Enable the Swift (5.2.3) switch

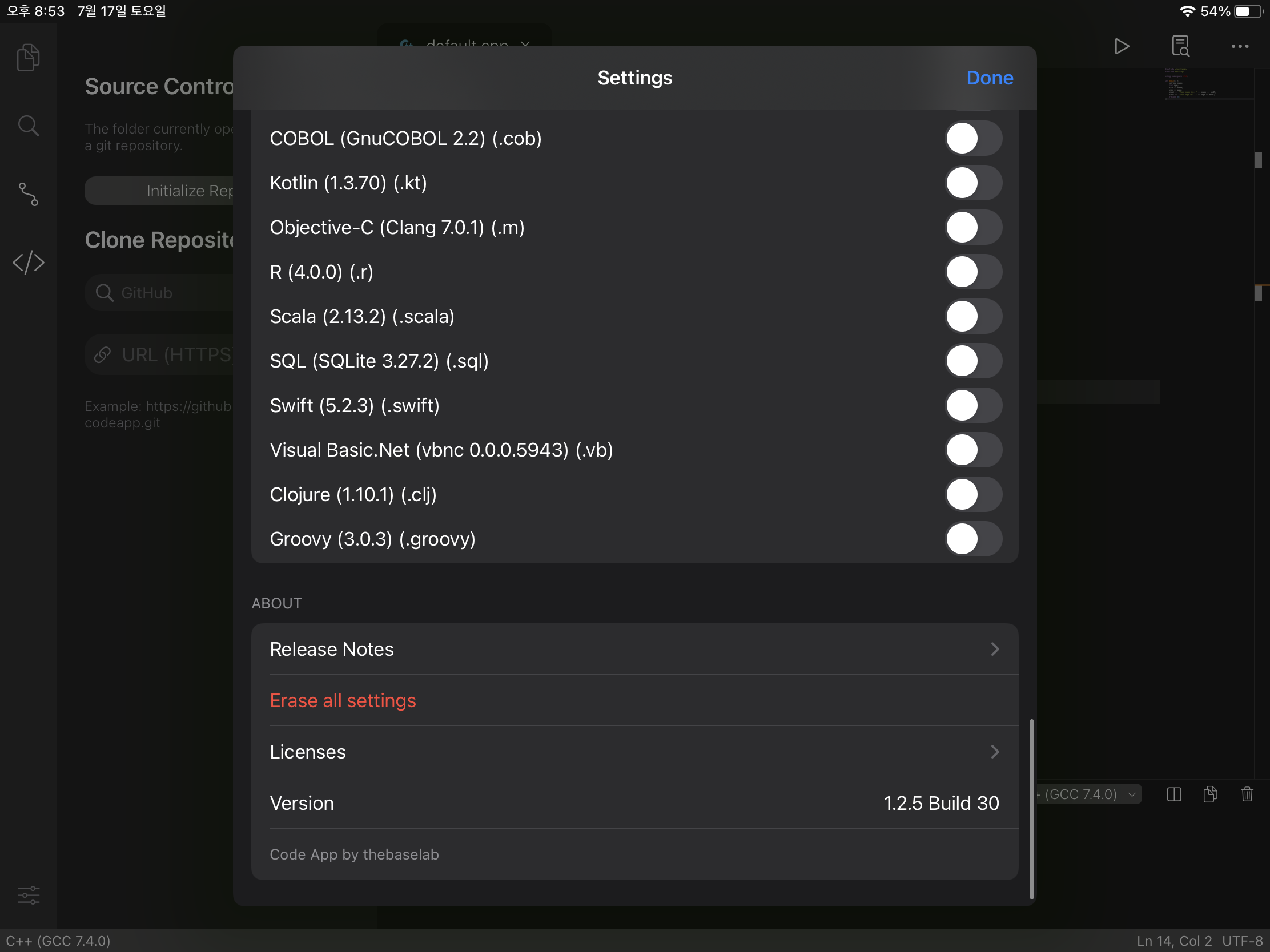point(973,405)
